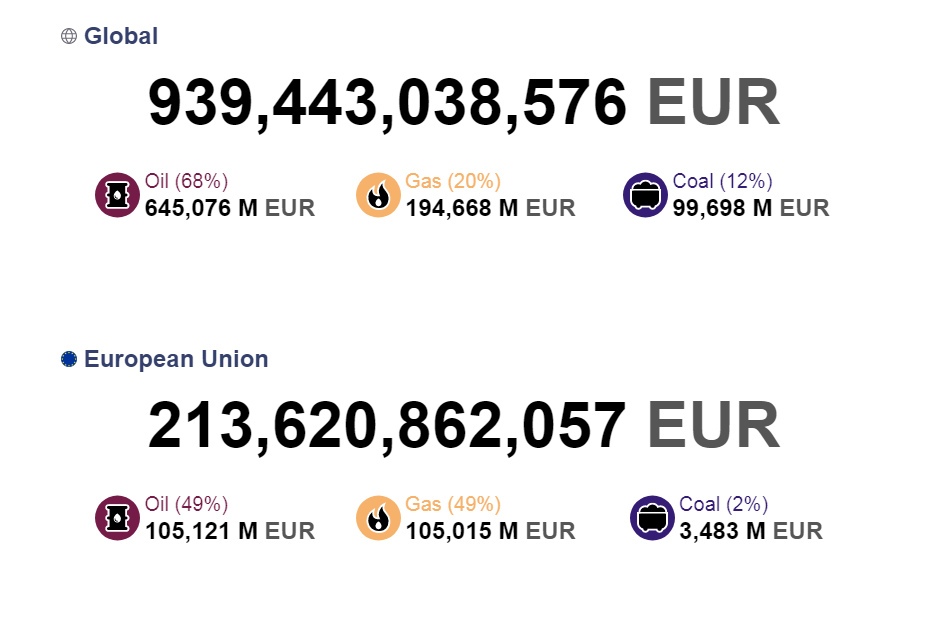933x617 pixels.
Task: Click the Global gas flame icon
Action: [378, 195]
